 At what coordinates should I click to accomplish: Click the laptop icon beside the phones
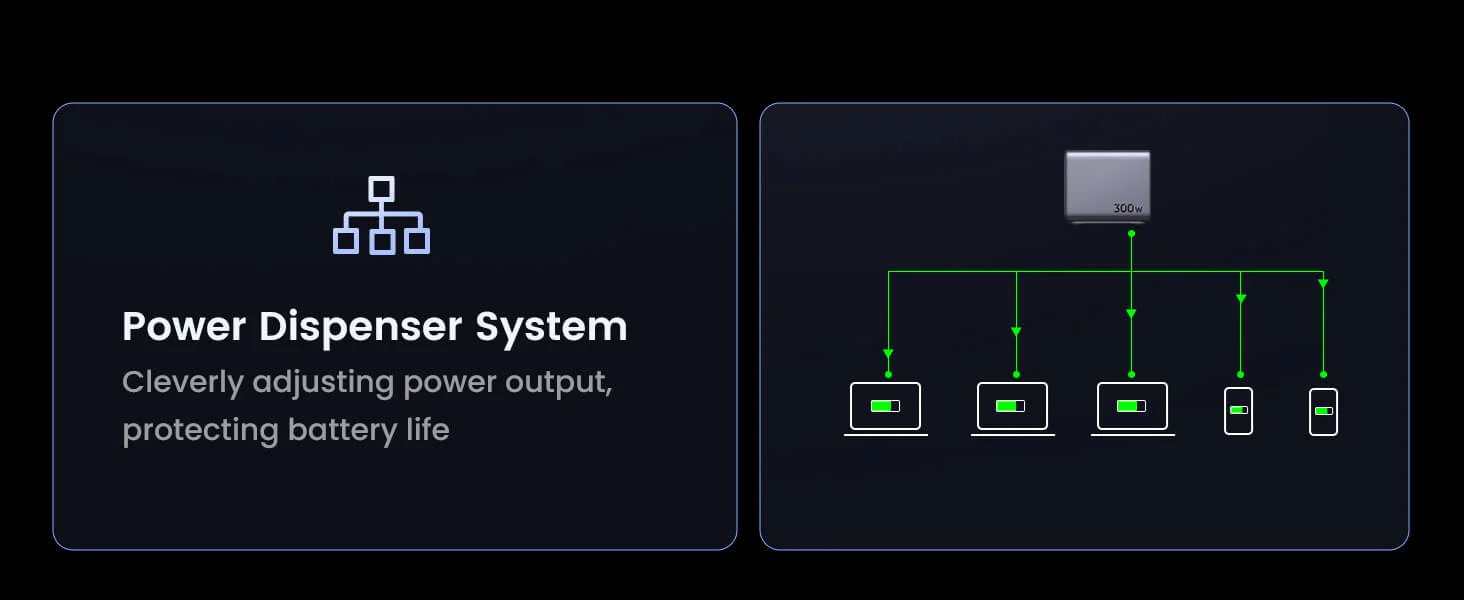pyautogui.click(x=1132, y=409)
